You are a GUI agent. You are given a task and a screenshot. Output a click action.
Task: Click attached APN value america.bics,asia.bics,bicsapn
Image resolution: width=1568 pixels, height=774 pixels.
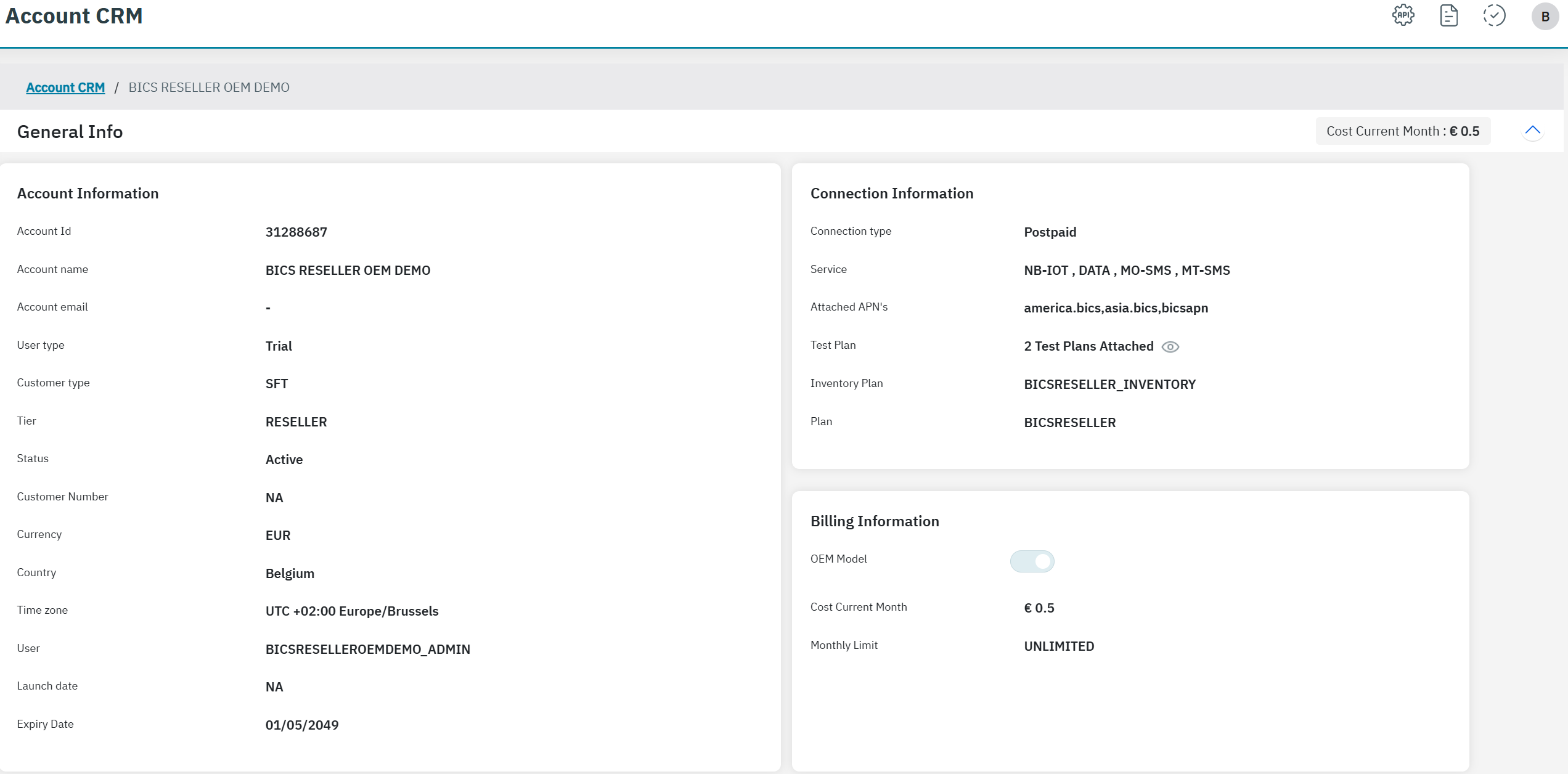pos(1116,308)
